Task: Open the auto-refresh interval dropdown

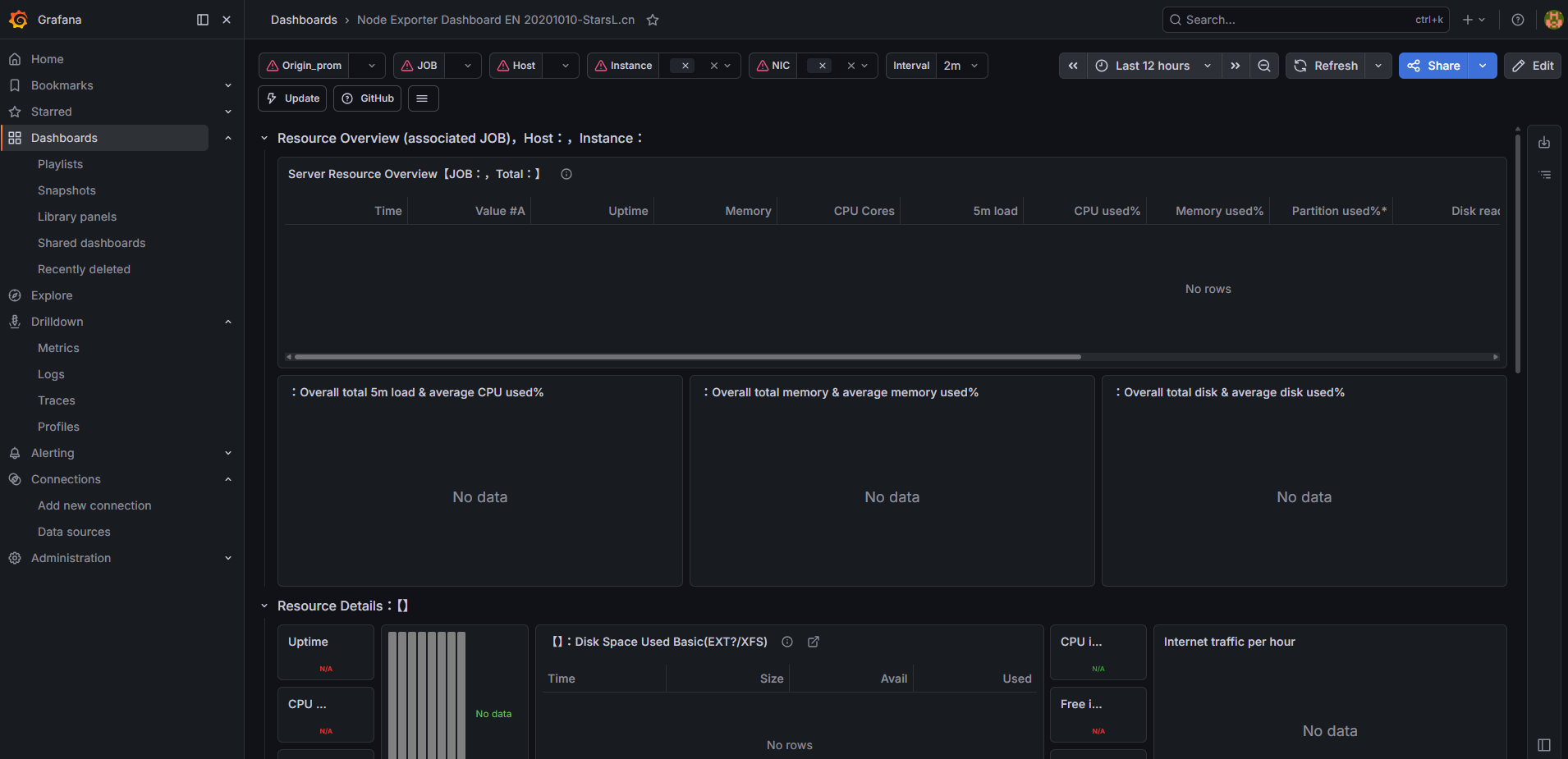Action: click(1378, 66)
